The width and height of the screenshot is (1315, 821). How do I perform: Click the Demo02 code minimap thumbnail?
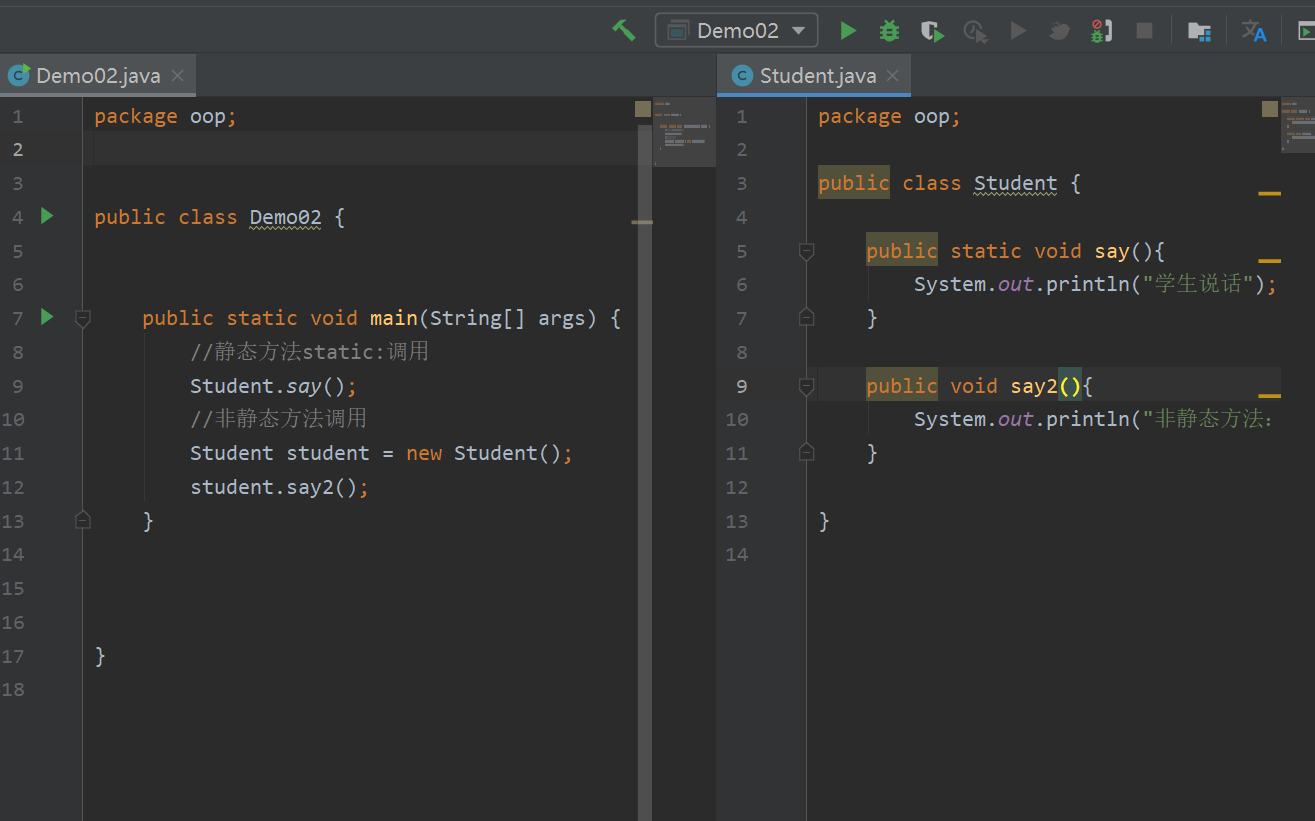pos(683,130)
